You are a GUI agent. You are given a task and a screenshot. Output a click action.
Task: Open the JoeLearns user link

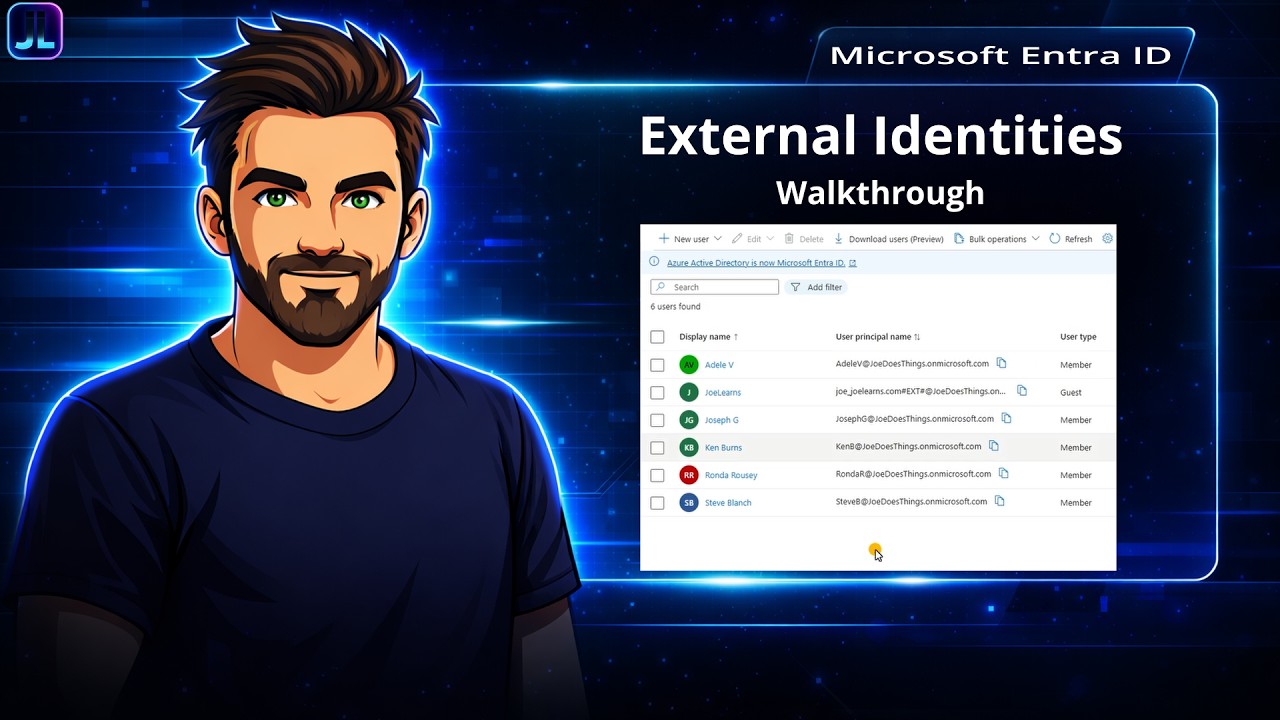coord(723,392)
